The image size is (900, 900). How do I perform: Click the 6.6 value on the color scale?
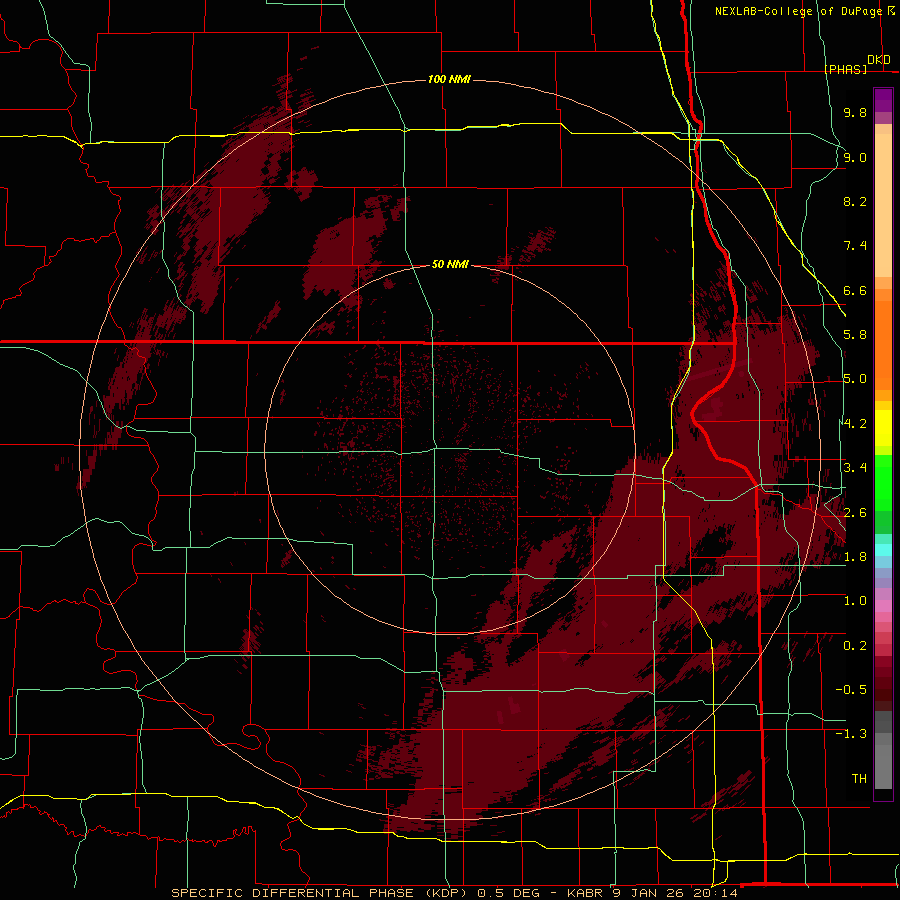click(855, 290)
